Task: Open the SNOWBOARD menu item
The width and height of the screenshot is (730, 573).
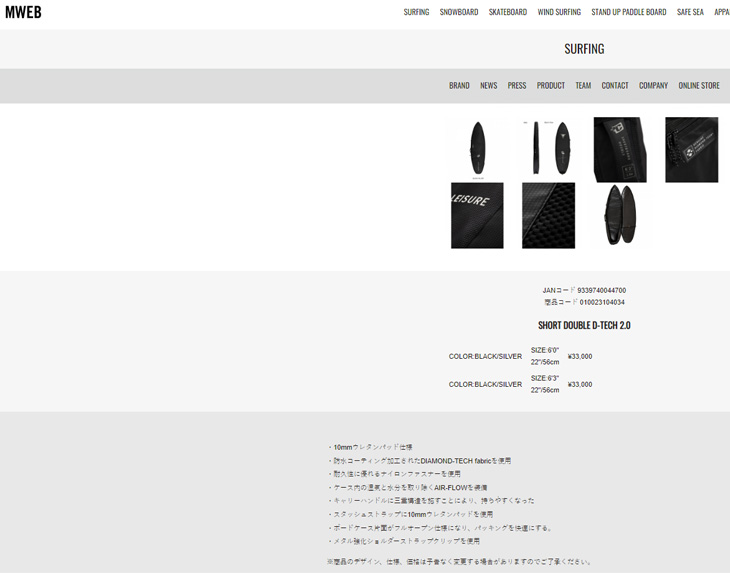Action: click(x=459, y=12)
